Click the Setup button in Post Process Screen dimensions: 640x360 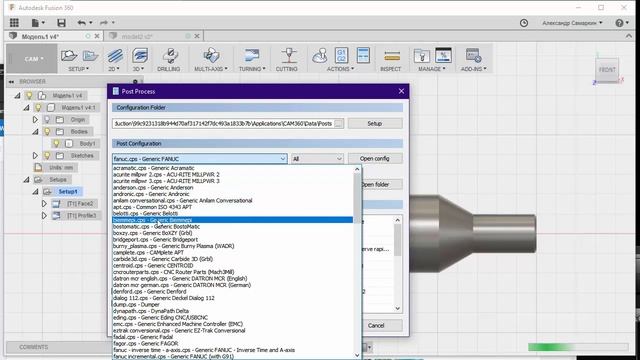click(x=375, y=124)
